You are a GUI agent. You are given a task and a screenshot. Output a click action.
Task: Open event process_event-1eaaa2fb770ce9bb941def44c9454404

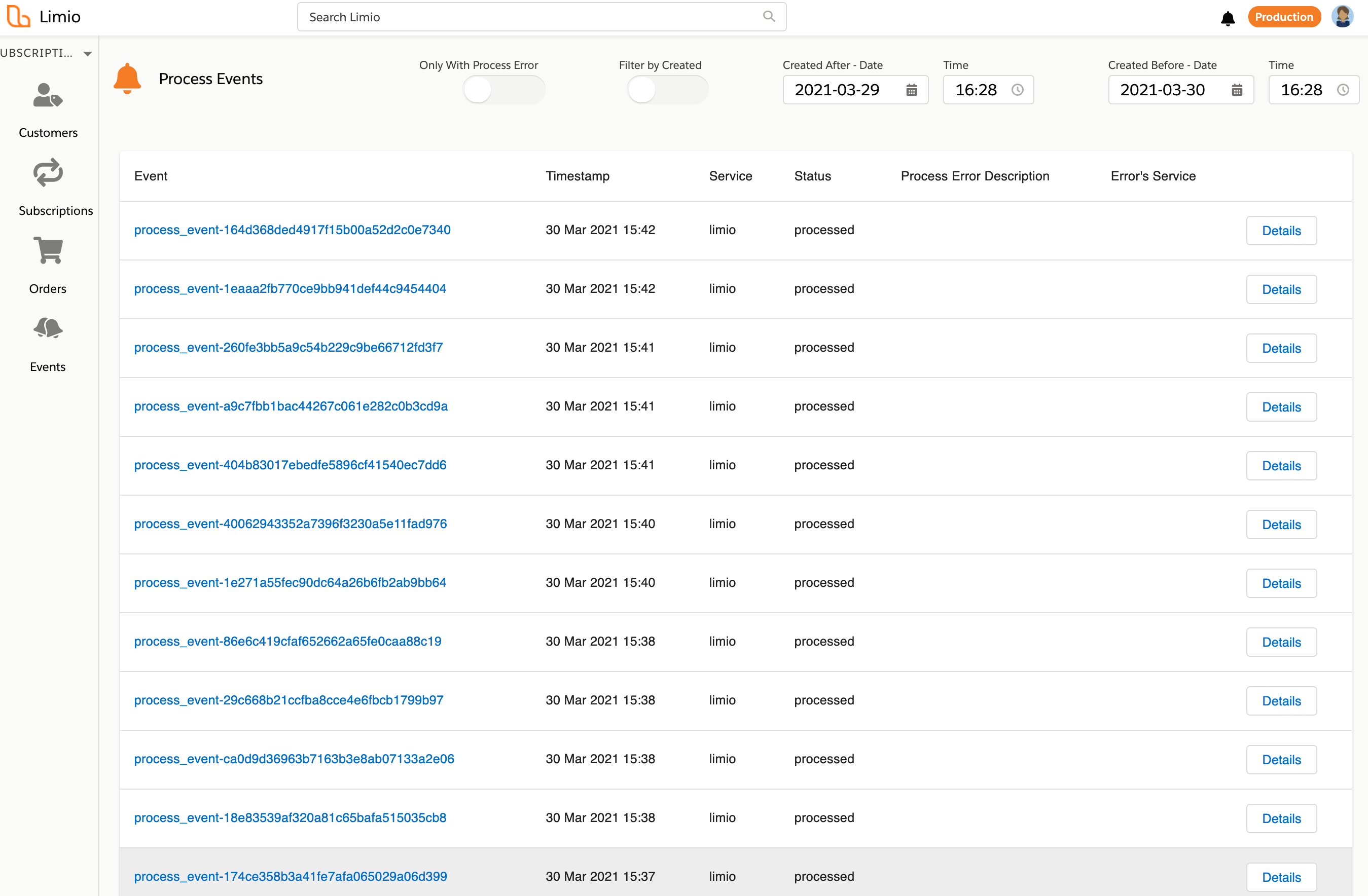coord(290,288)
